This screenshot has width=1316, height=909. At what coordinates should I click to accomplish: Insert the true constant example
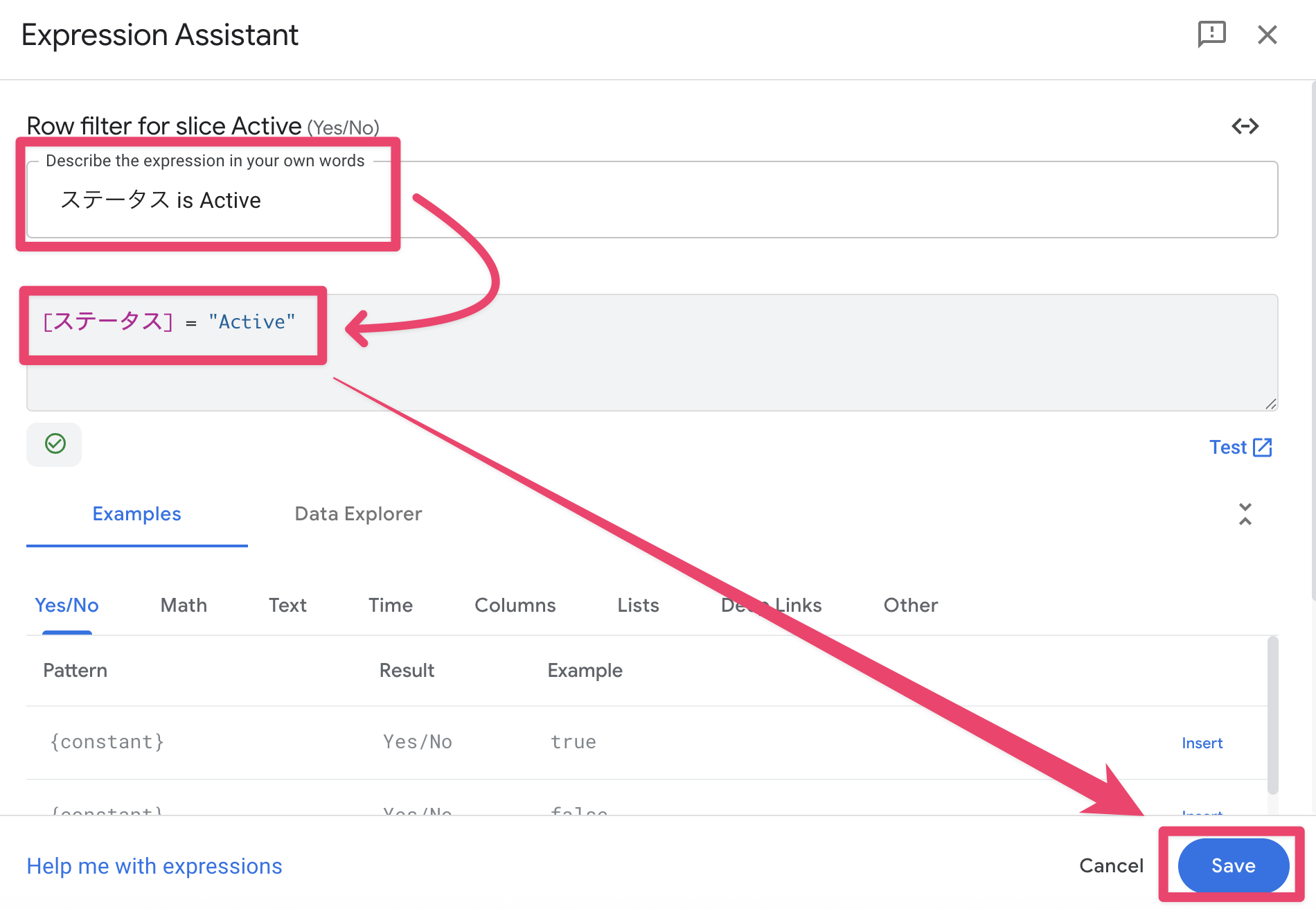[x=1202, y=743]
